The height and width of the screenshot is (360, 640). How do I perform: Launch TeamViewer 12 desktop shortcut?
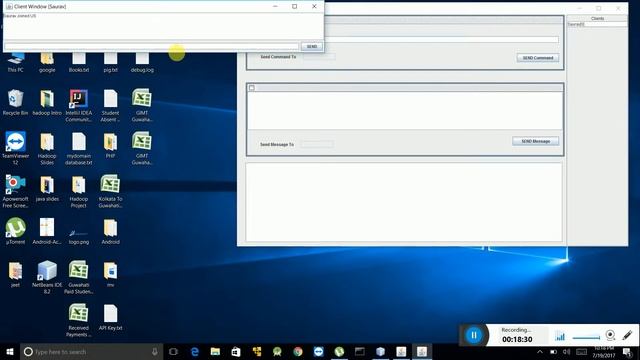(x=15, y=148)
